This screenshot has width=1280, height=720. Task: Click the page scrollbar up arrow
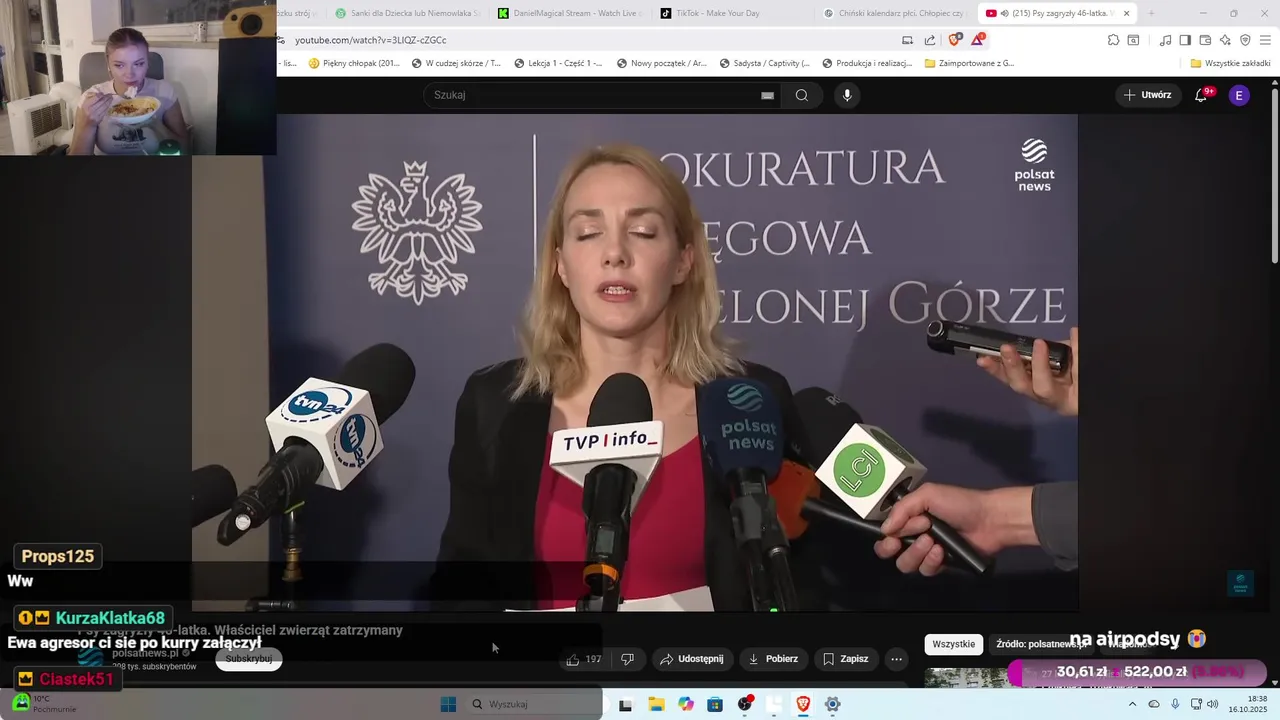[1274, 82]
